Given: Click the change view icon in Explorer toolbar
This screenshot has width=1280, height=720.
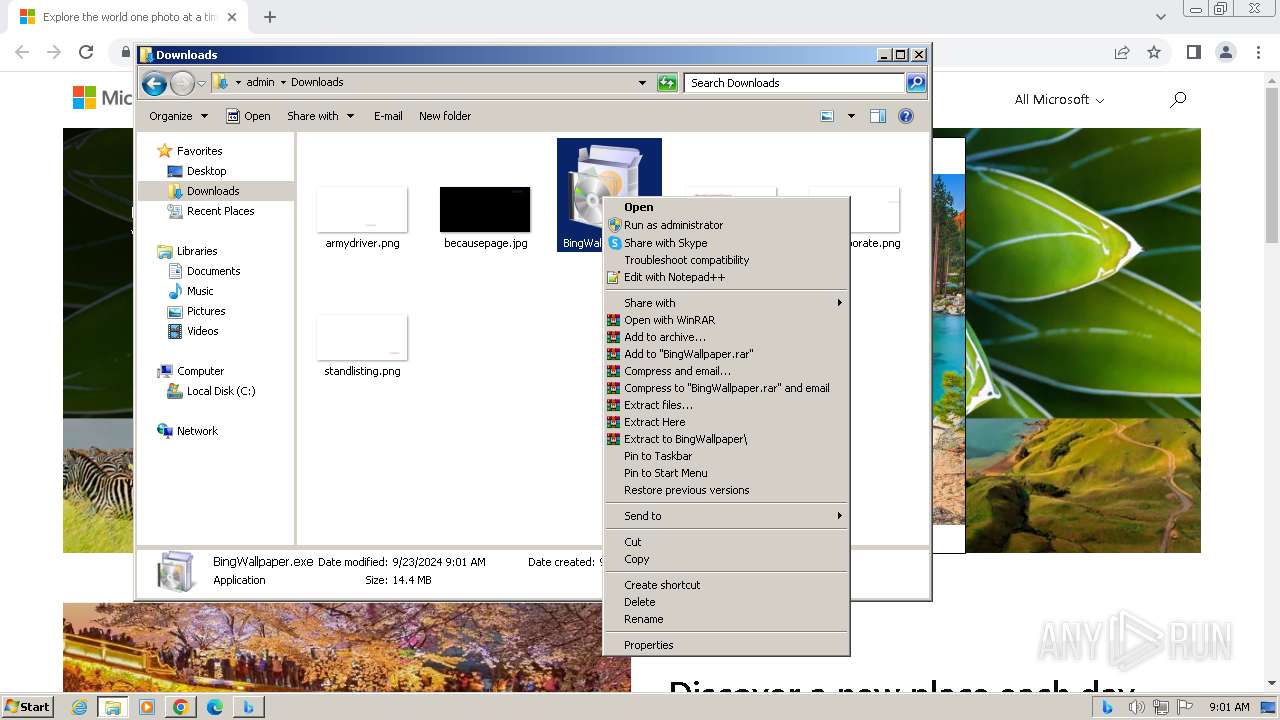Looking at the screenshot, I should click(827, 116).
